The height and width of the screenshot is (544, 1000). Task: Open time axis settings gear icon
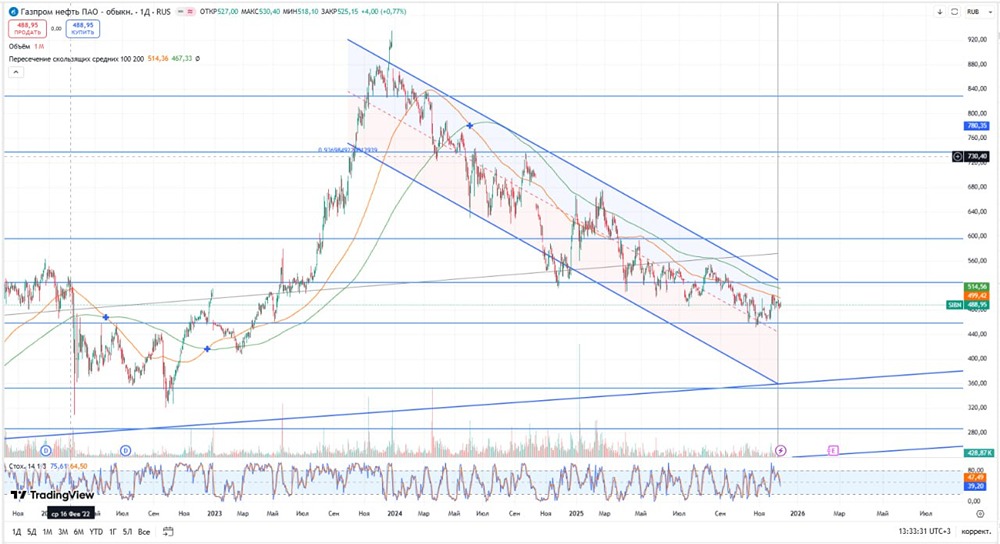[x=980, y=513]
